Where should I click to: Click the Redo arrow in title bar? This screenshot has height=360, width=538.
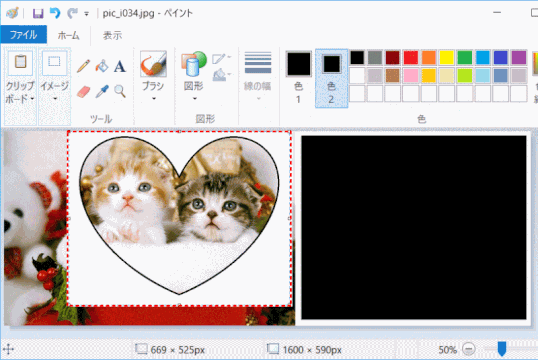point(72,13)
